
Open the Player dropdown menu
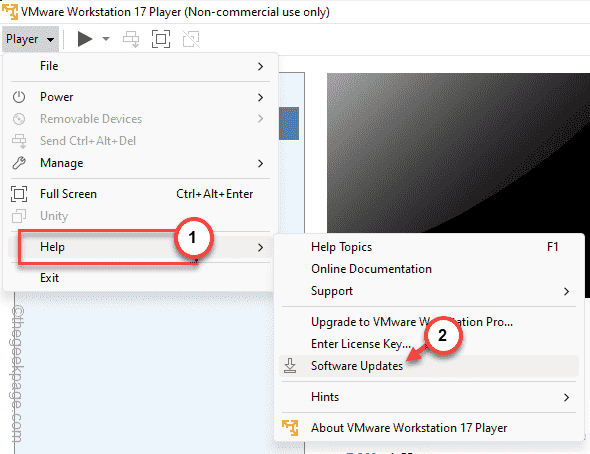pos(30,39)
